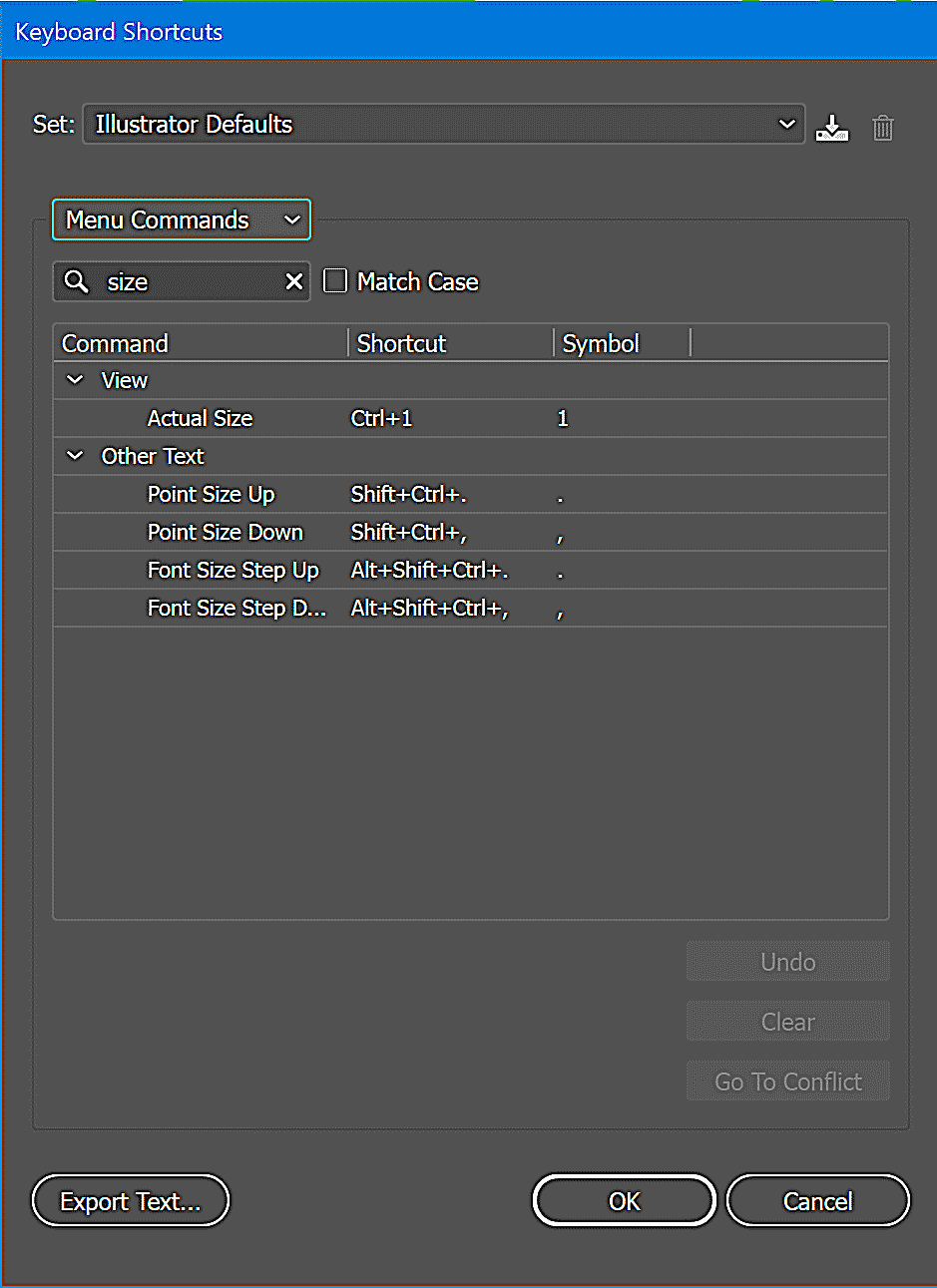Click the save/export shortcut set icon
The image size is (937, 1288).
[x=831, y=127]
